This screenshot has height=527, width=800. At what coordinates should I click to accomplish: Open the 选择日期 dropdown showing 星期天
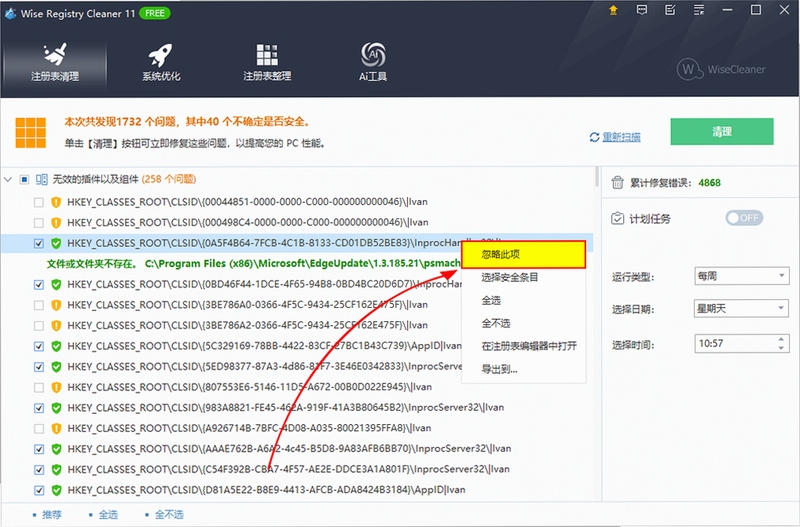tap(741, 308)
